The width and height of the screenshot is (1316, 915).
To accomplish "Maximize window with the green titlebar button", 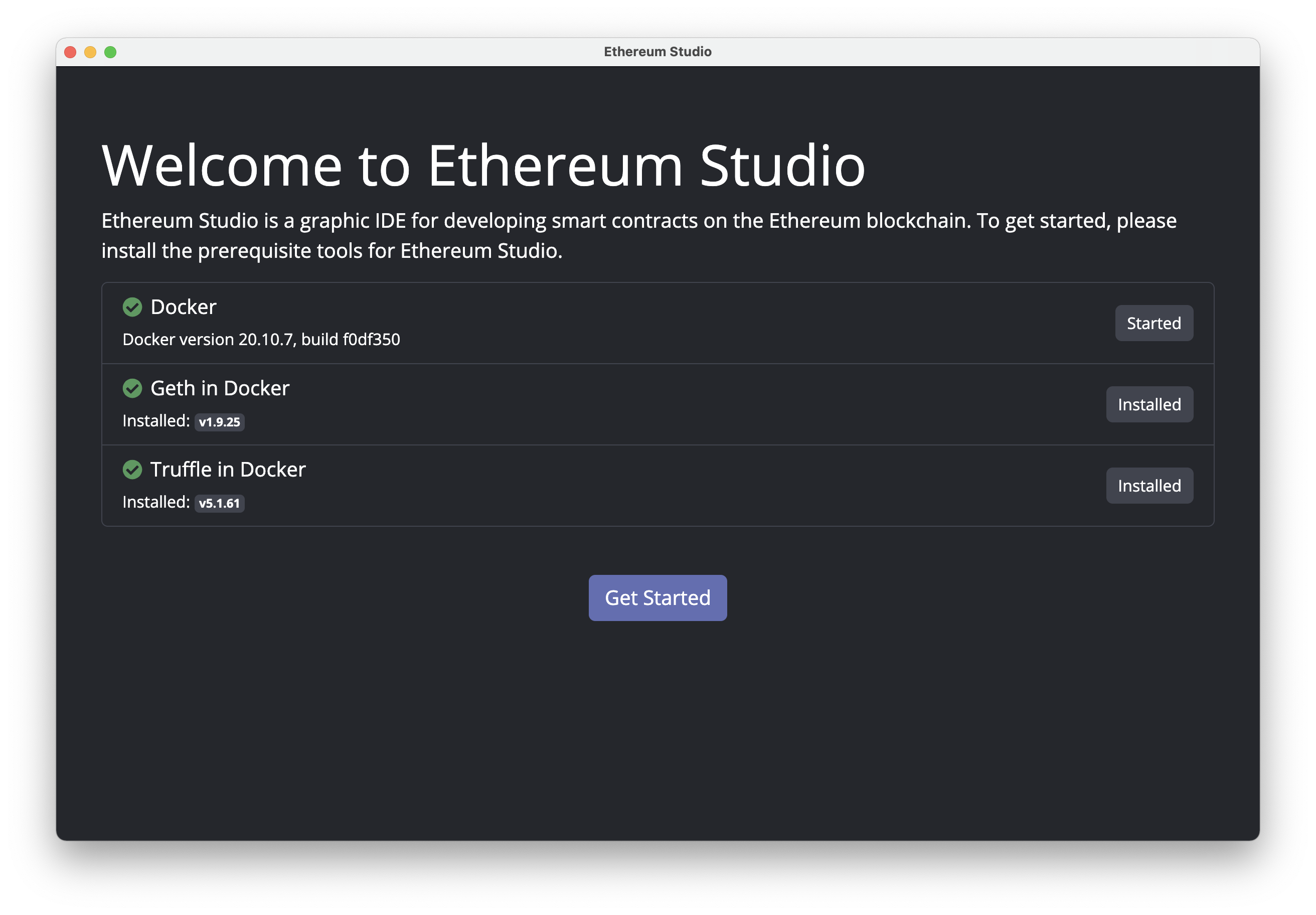I will (x=111, y=52).
